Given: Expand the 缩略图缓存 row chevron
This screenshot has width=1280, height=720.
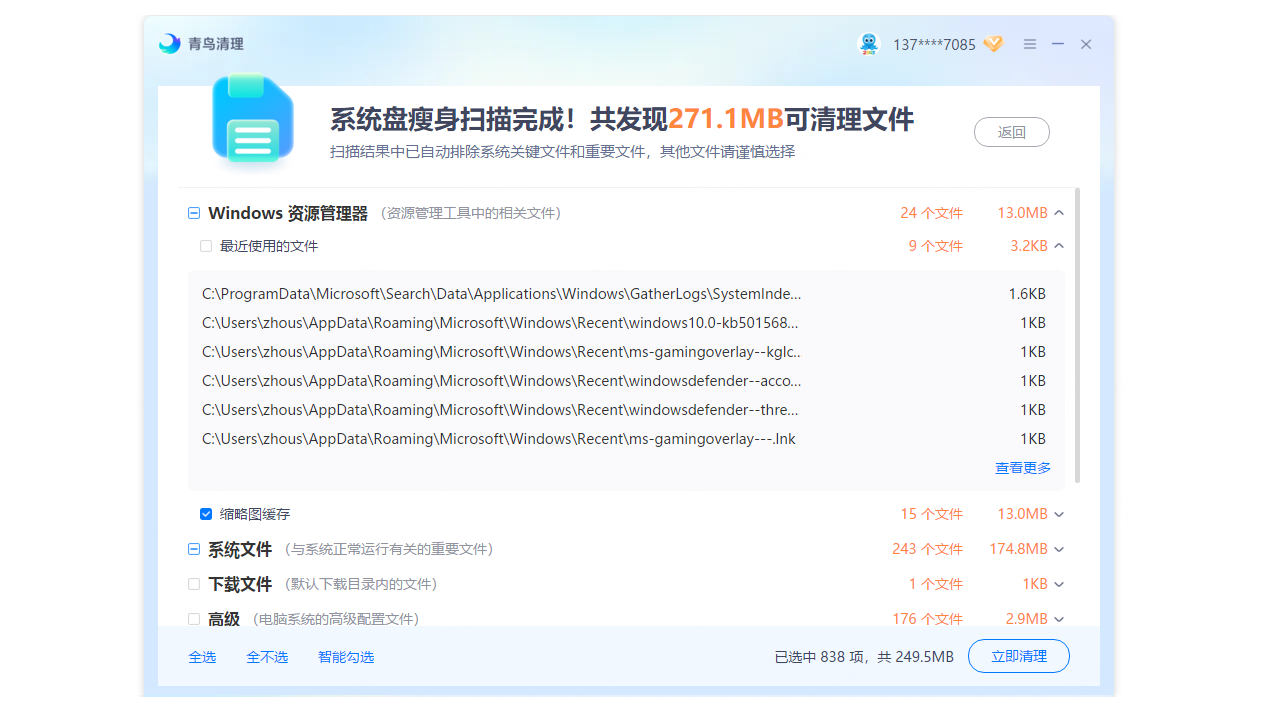Looking at the screenshot, I should [1059, 514].
